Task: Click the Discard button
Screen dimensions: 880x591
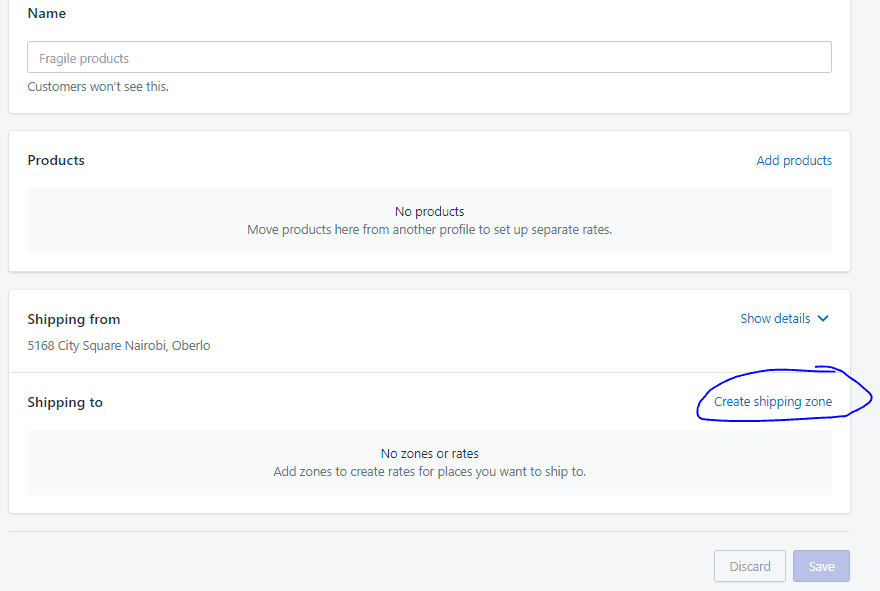Action: point(750,566)
